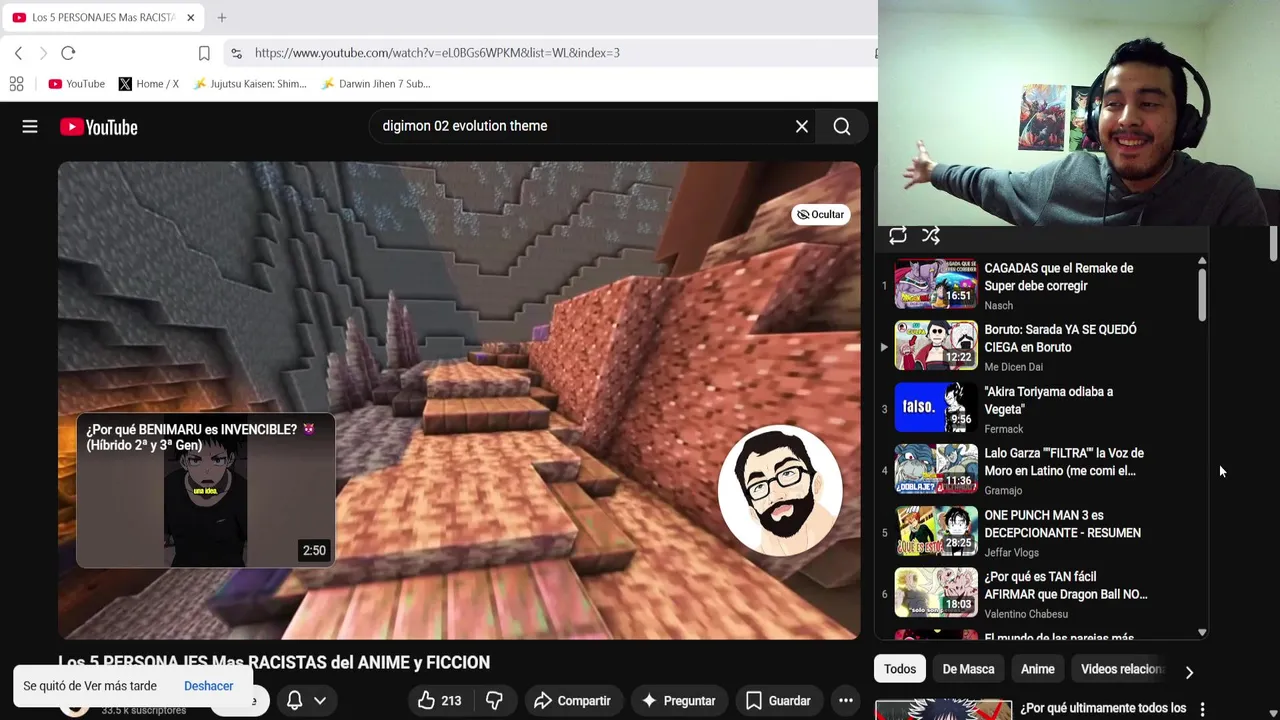
Task: Click the channel name Valentino Chabesu
Action: 1026,614
